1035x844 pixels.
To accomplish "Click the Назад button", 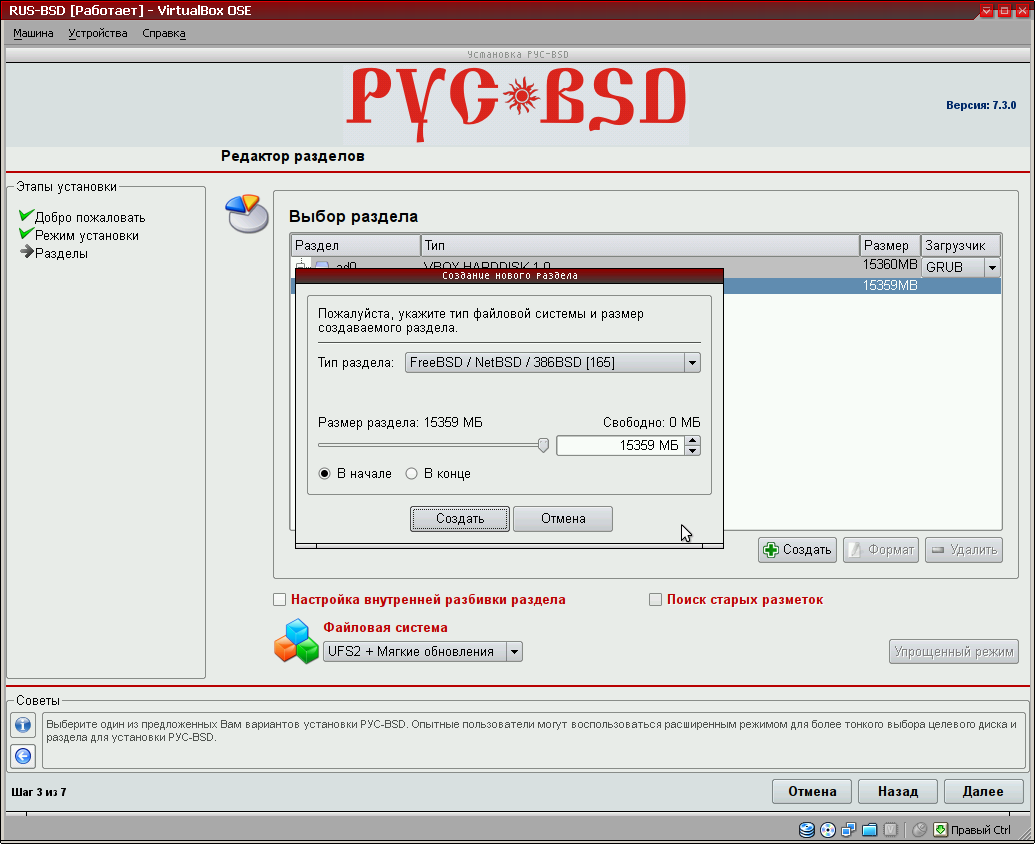I will [898, 791].
